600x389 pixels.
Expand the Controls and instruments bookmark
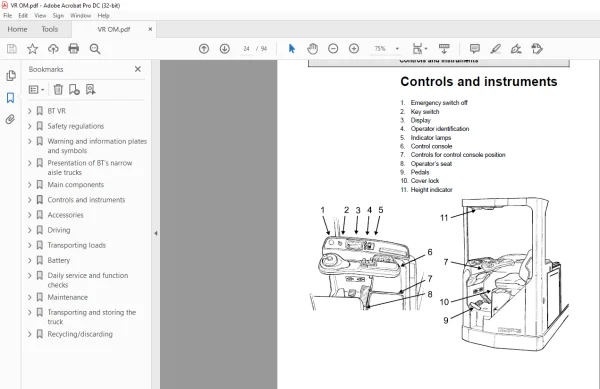pyautogui.click(x=30, y=200)
